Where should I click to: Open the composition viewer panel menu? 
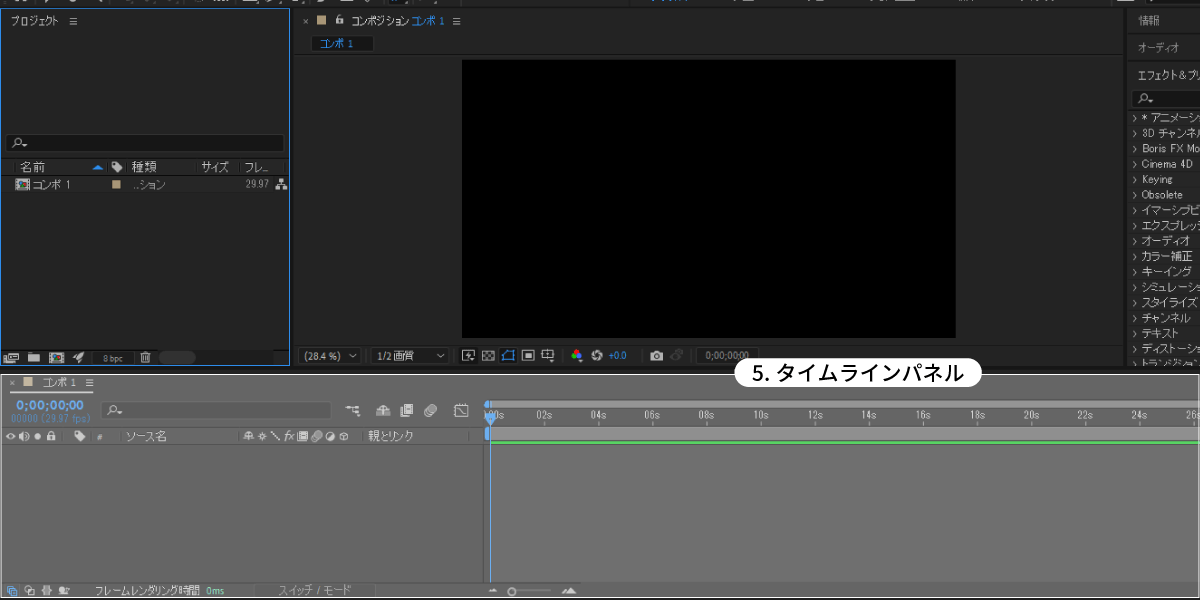457,21
